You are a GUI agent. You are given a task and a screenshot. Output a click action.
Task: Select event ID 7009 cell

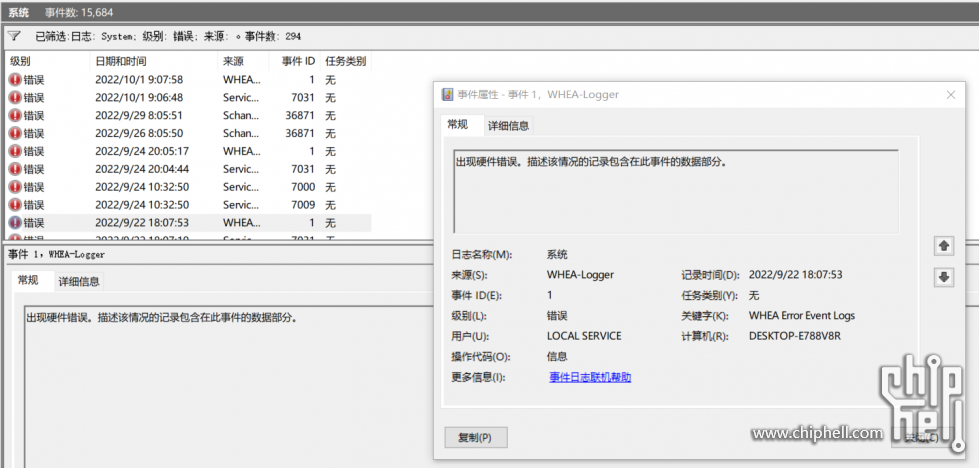tap(303, 205)
